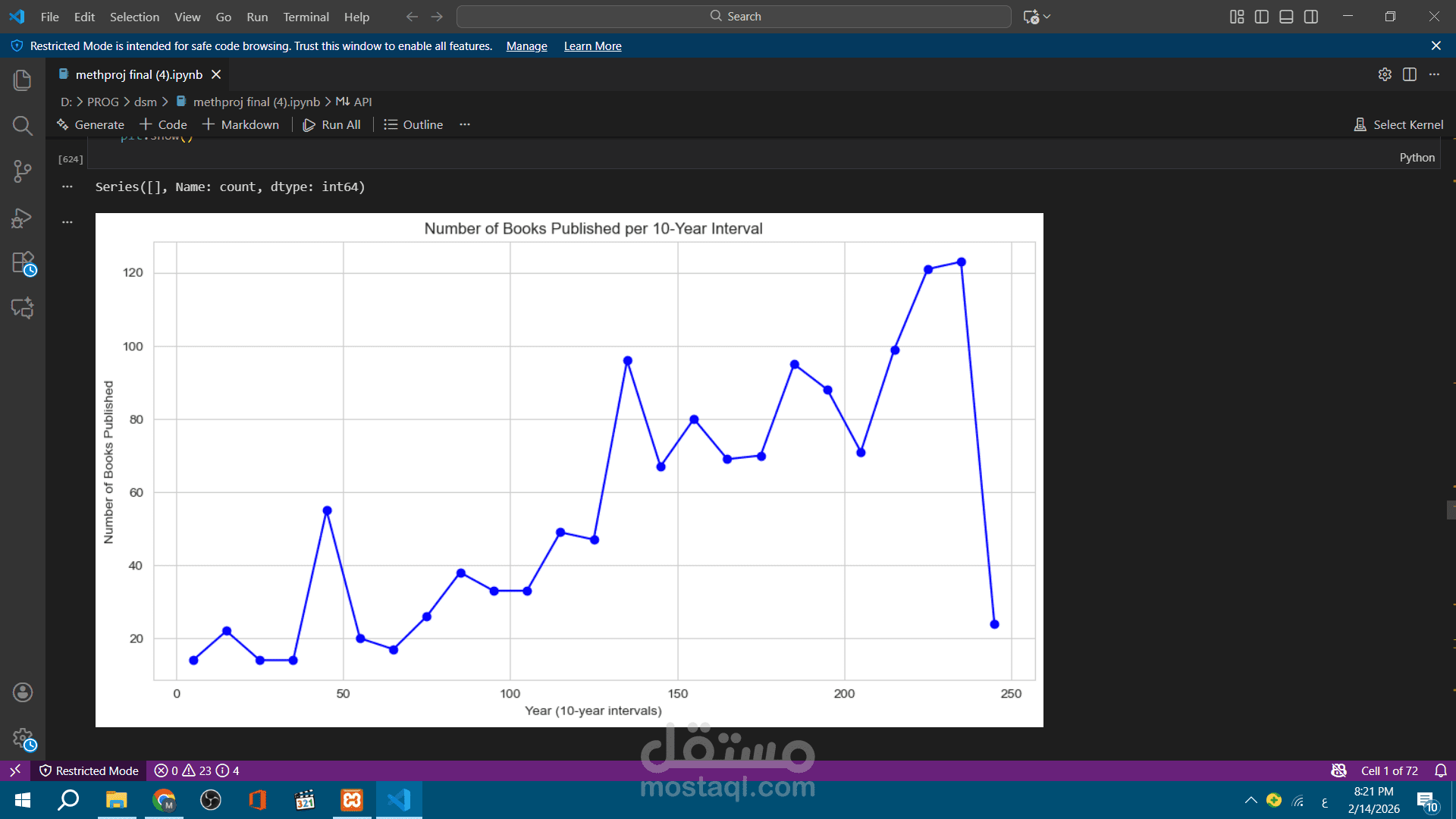The image size is (1456, 819).
Task: Toggle the Secondary Side Bar layout
Action: pyautogui.click(x=1311, y=17)
